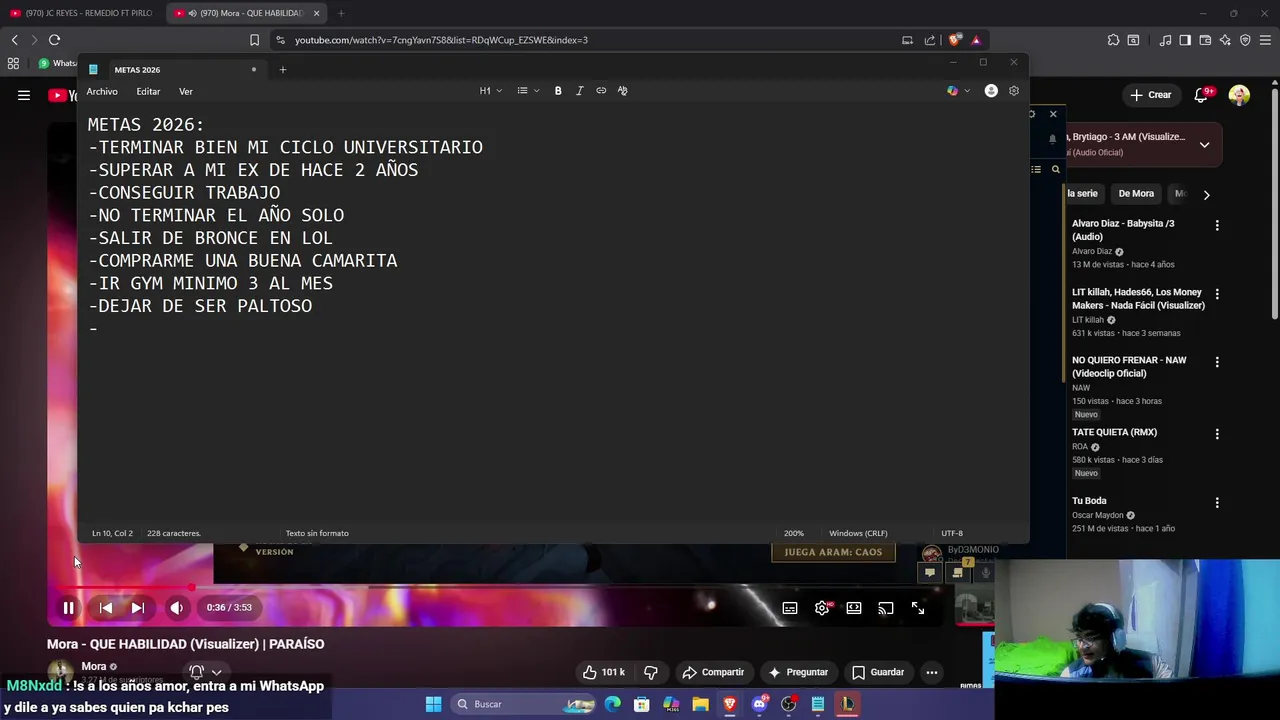The image size is (1280, 720).
Task: Show next filter chips with arrow
Action: (1206, 195)
